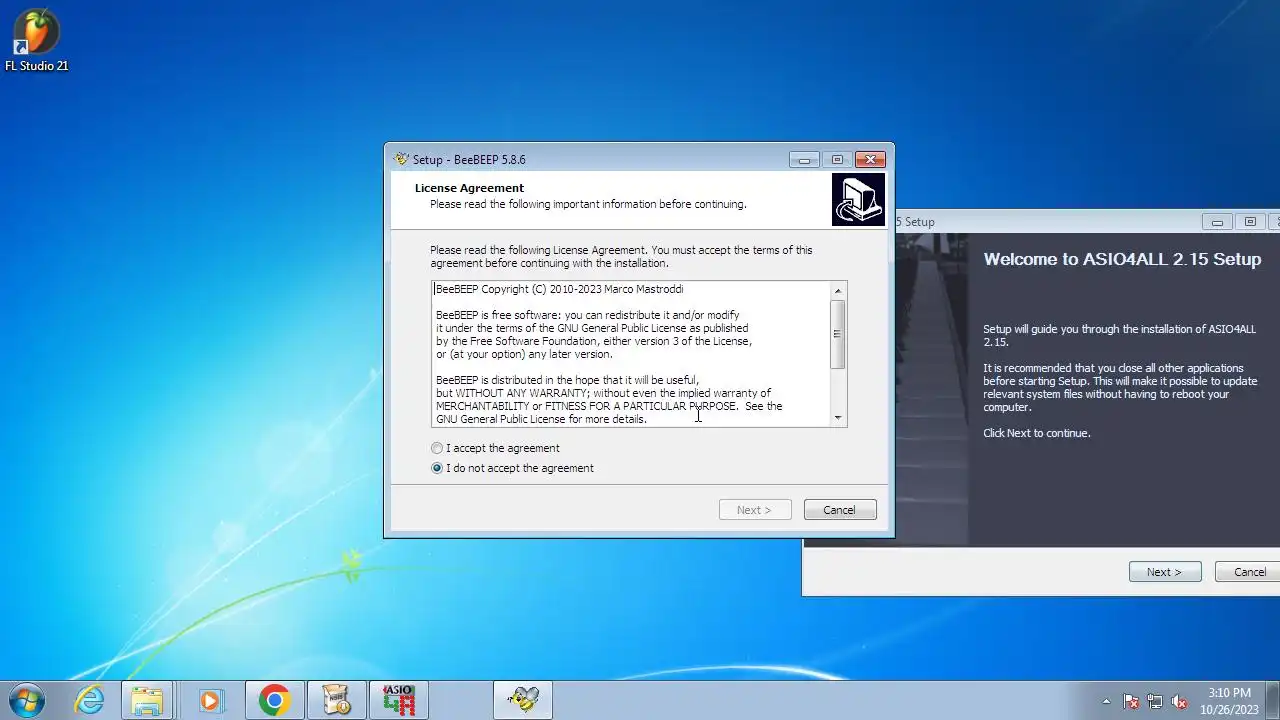
Task: Launch Internet Explorer from the taskbar
Action: point(90,701)
